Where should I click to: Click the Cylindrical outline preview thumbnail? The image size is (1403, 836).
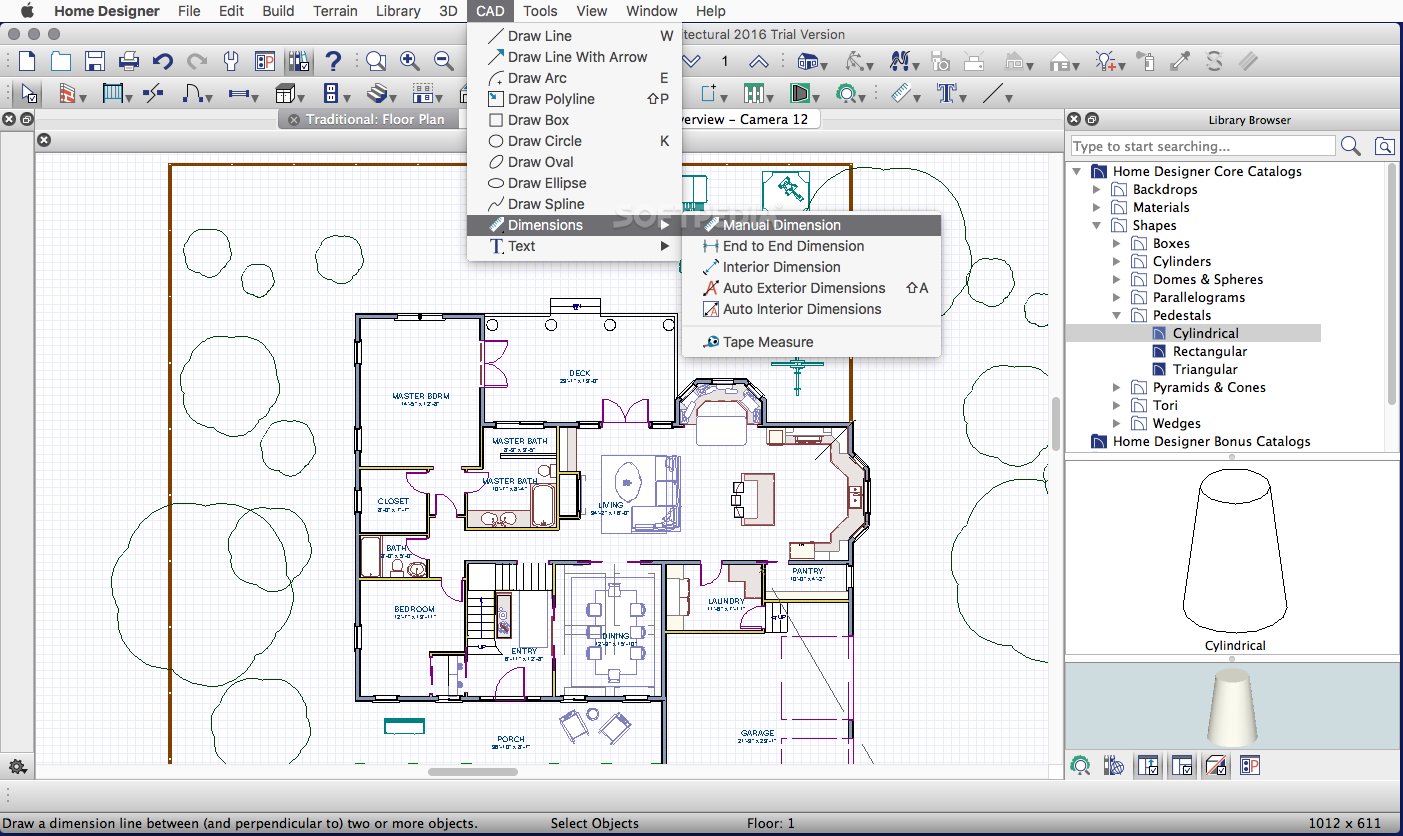(x=1234, y=552)
